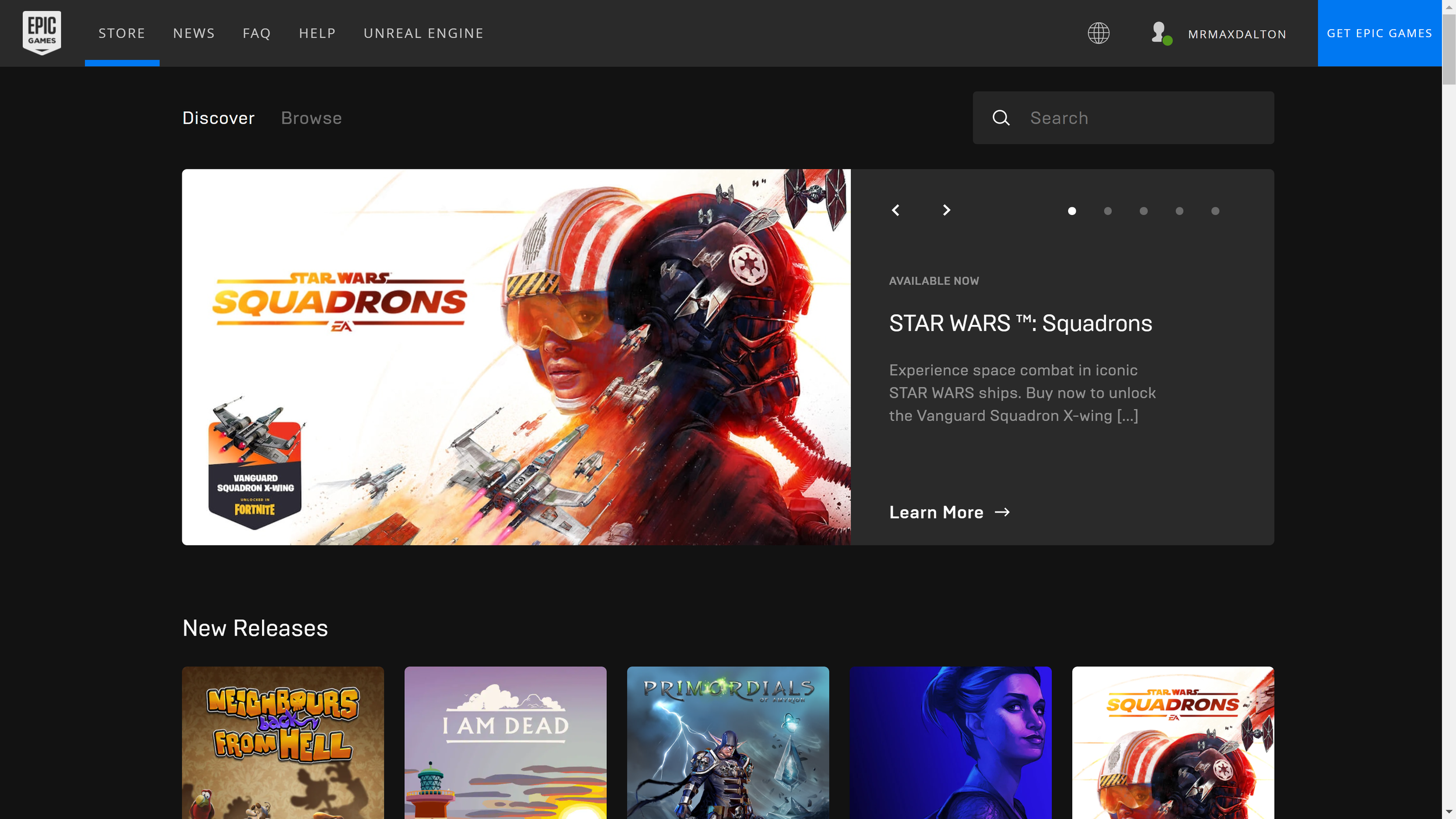This screenshot has height=819, width=1456.
Task: Switch to the Browse tab
Action: coord(312,118)
